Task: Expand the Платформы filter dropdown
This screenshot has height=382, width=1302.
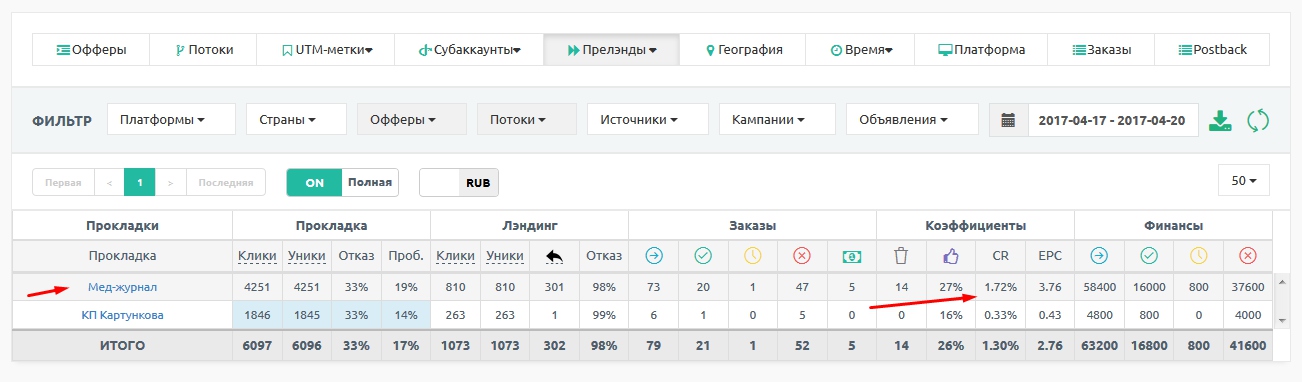Action: [x=171, y=120]
